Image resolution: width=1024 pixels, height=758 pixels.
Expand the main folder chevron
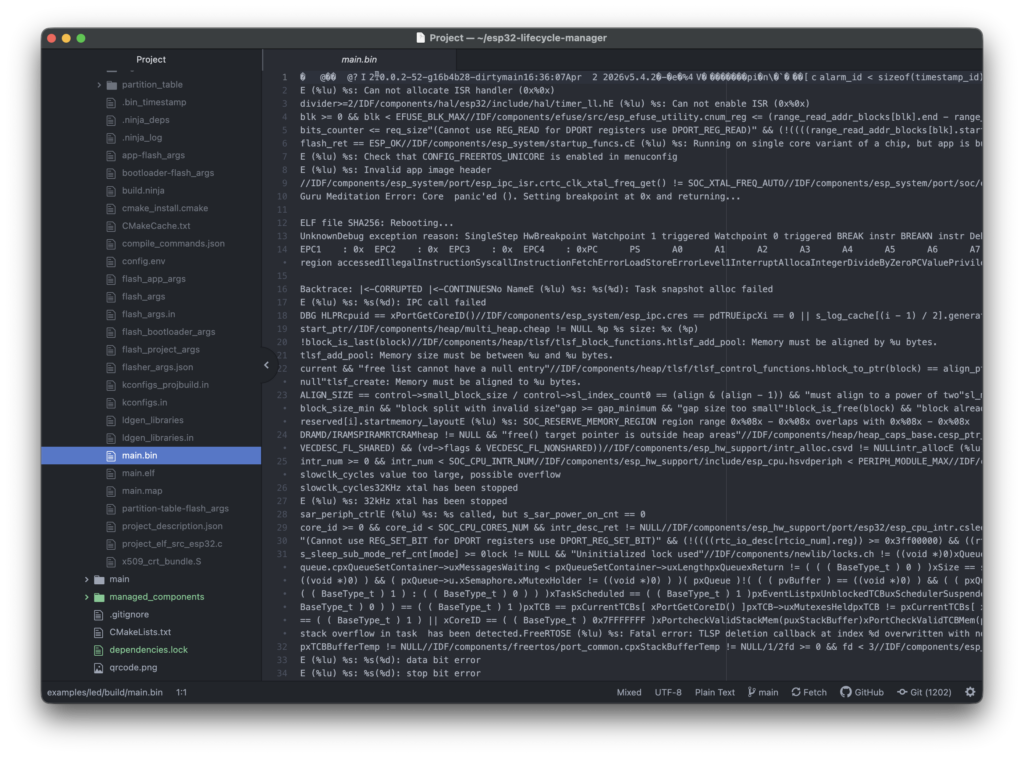[86, 579]
